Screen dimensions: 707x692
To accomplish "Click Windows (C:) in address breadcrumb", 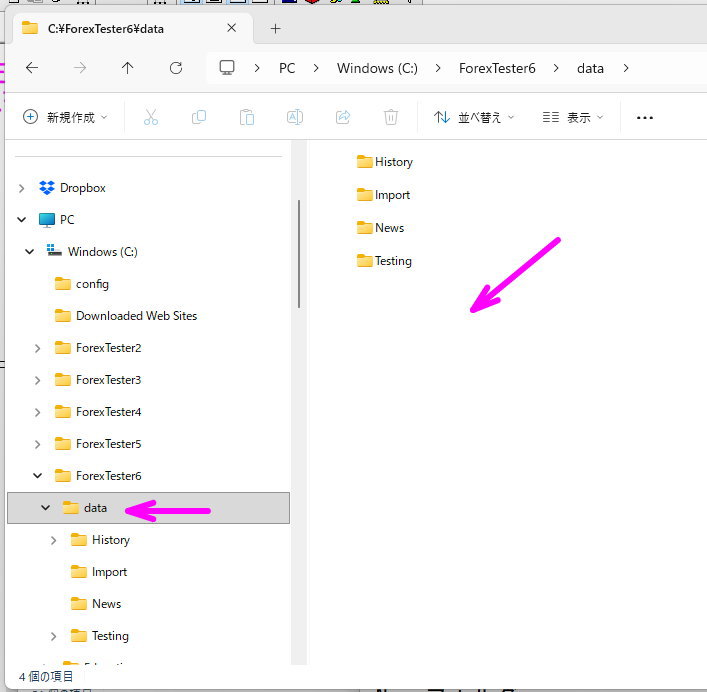I will (377, 68).
